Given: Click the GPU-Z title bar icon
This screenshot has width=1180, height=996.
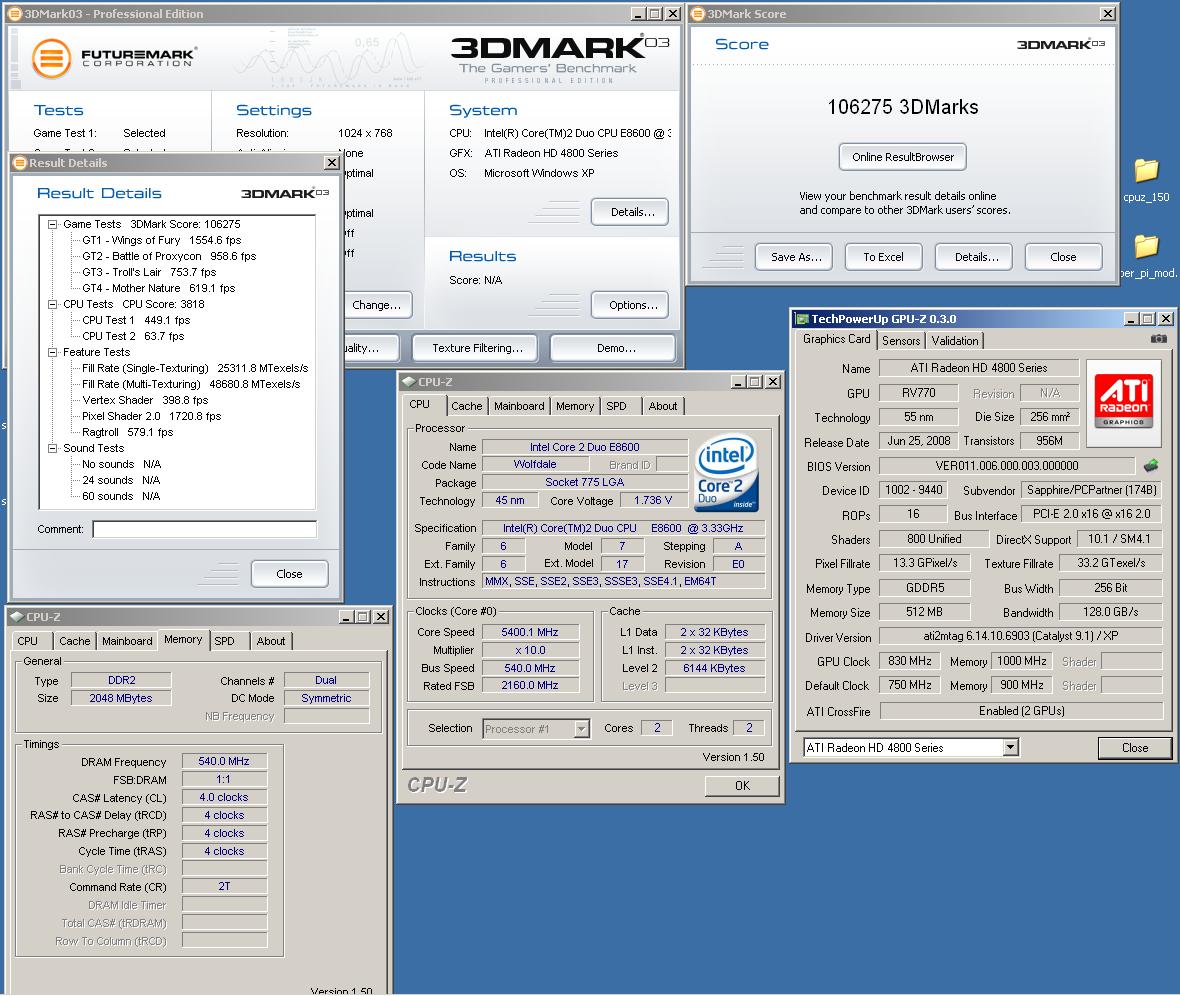Looking at the screenshot, I should pos(802,319).
